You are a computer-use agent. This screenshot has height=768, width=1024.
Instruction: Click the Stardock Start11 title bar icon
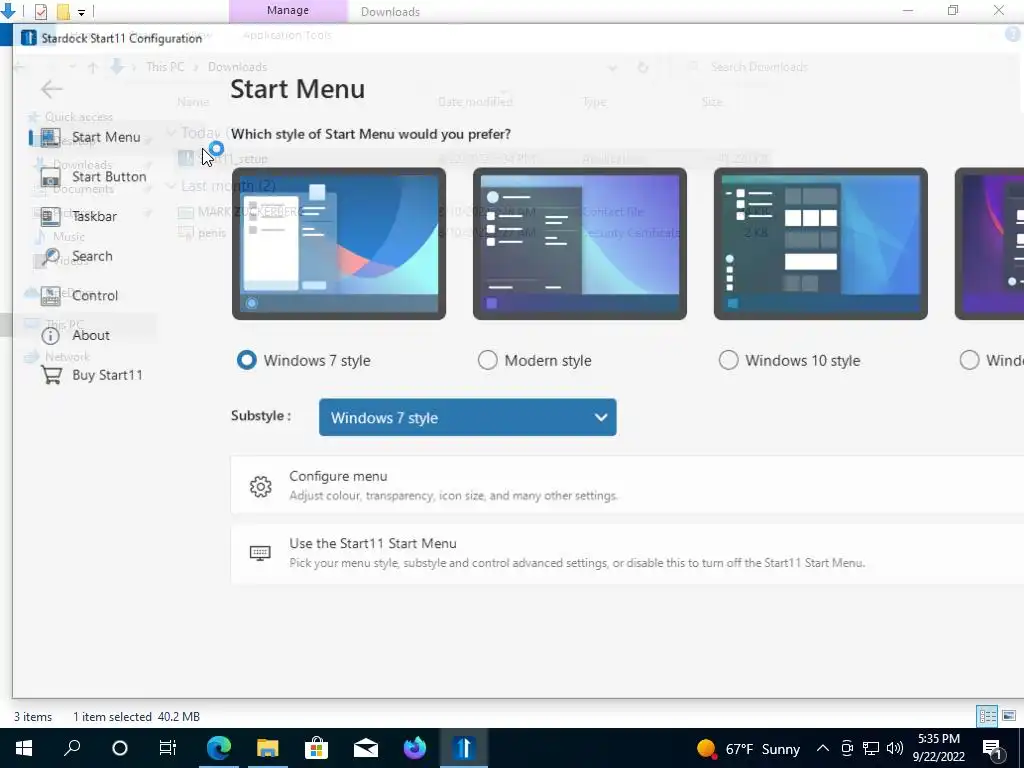(28, 37)
